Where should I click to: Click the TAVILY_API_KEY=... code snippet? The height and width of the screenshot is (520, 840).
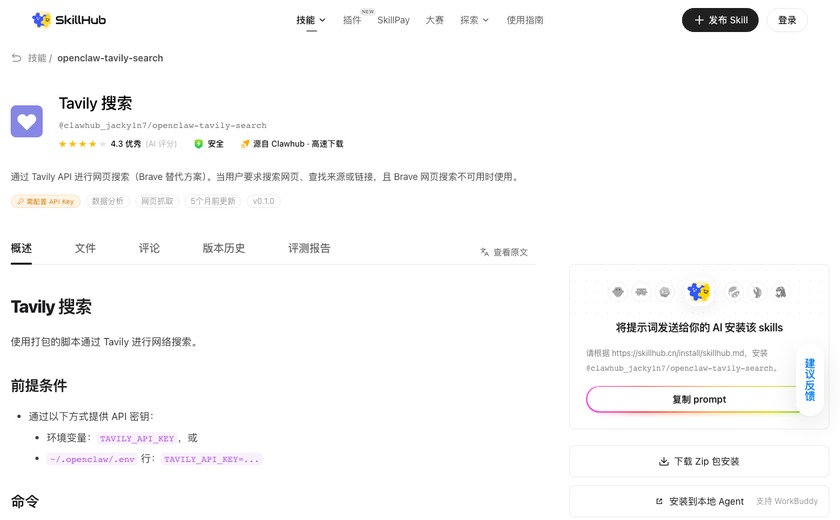pyautogui.click(x=212, y=459)
